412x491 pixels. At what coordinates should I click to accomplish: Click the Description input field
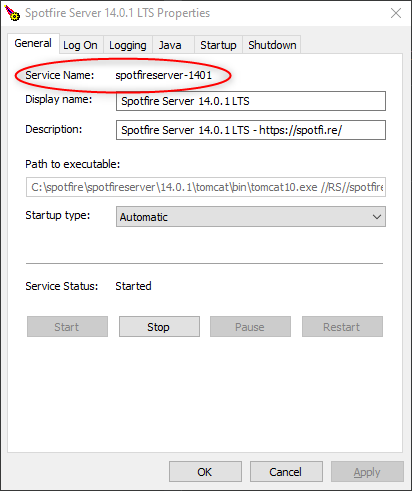click(x=251, y=130)
